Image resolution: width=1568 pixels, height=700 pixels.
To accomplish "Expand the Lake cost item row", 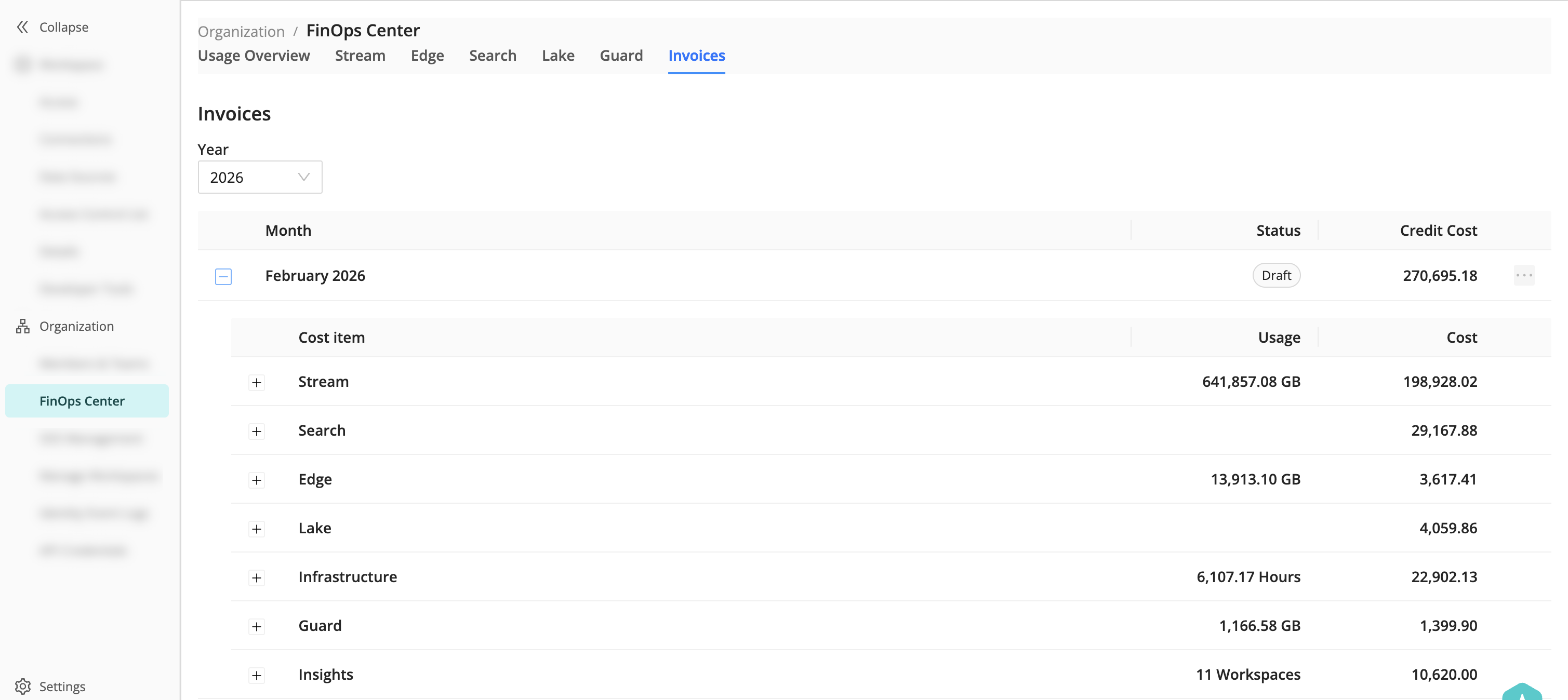I will tap(257, 529).
